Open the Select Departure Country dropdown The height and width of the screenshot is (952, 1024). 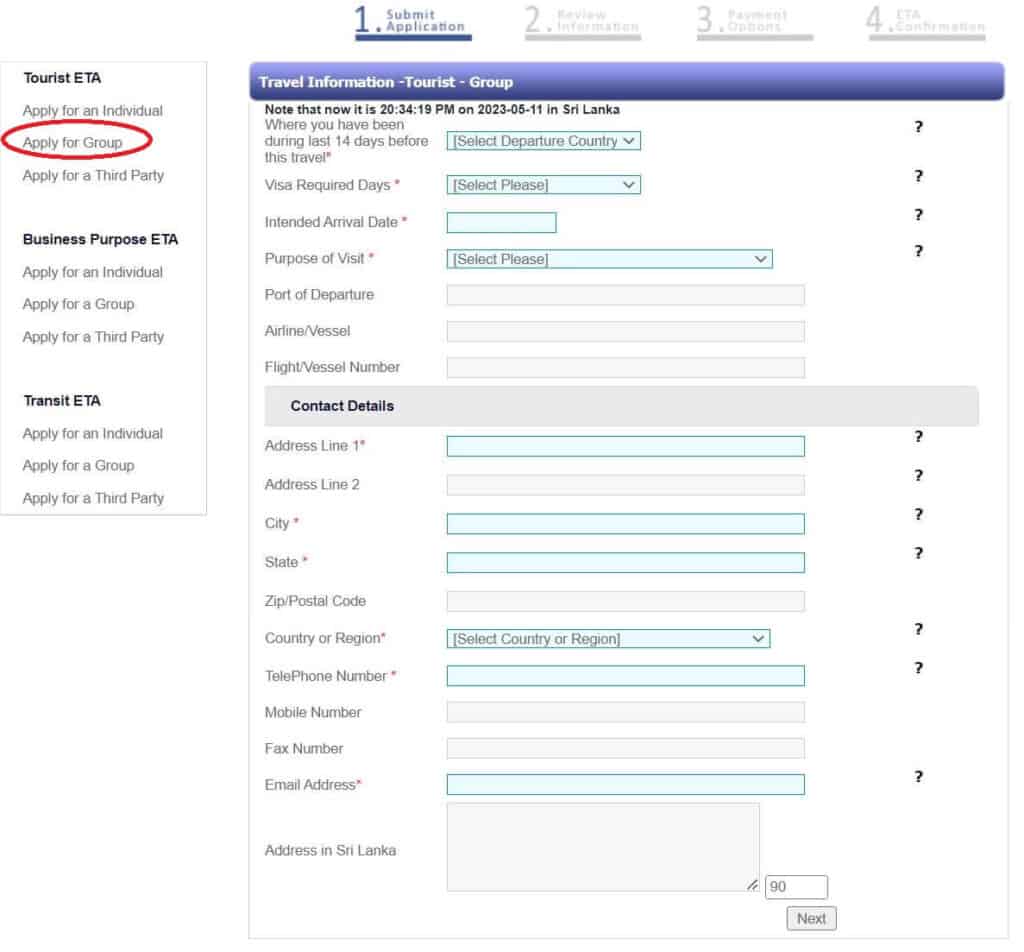pos(543,141)
